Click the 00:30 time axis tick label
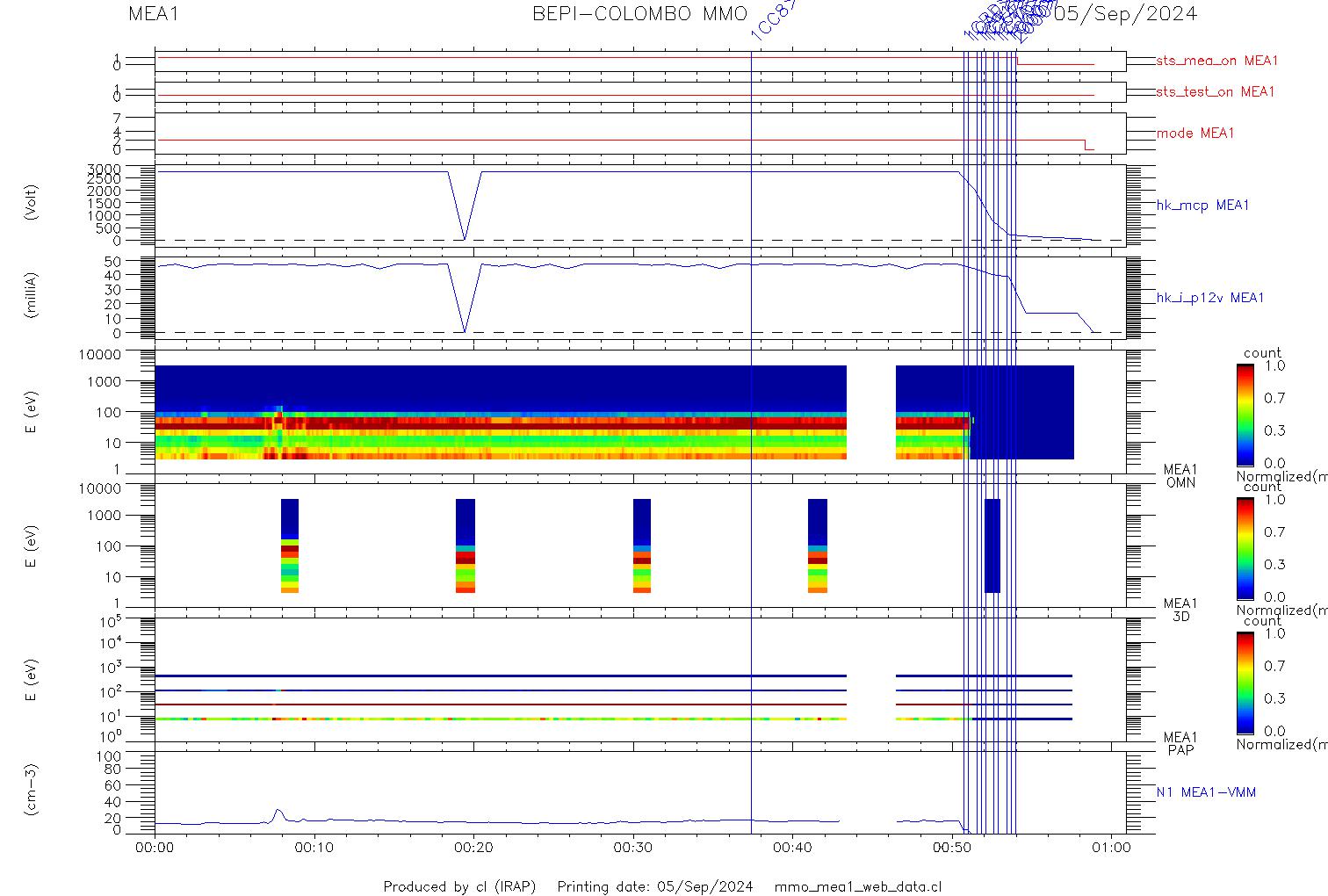 (632, 849)
